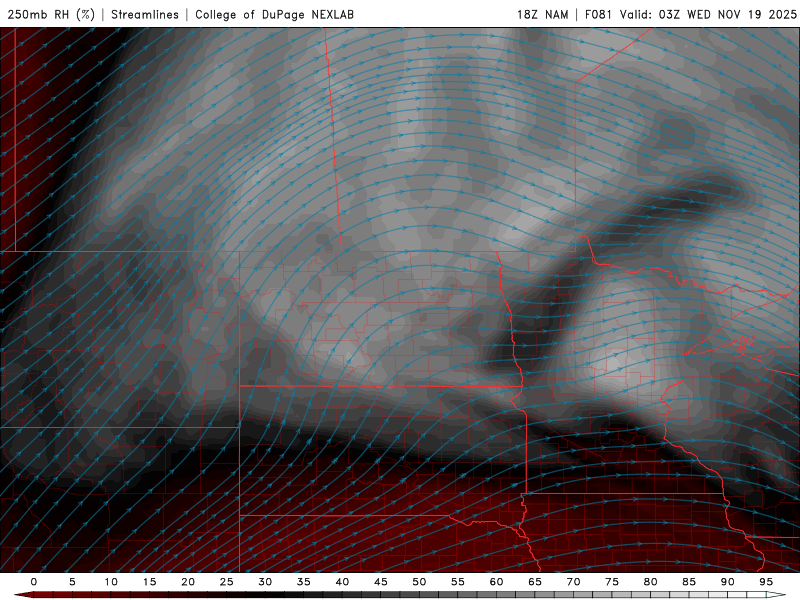Click the "18Z NAM" model run label
The height and width of the screenshot is (600, 800).
(x=542, y=14)
